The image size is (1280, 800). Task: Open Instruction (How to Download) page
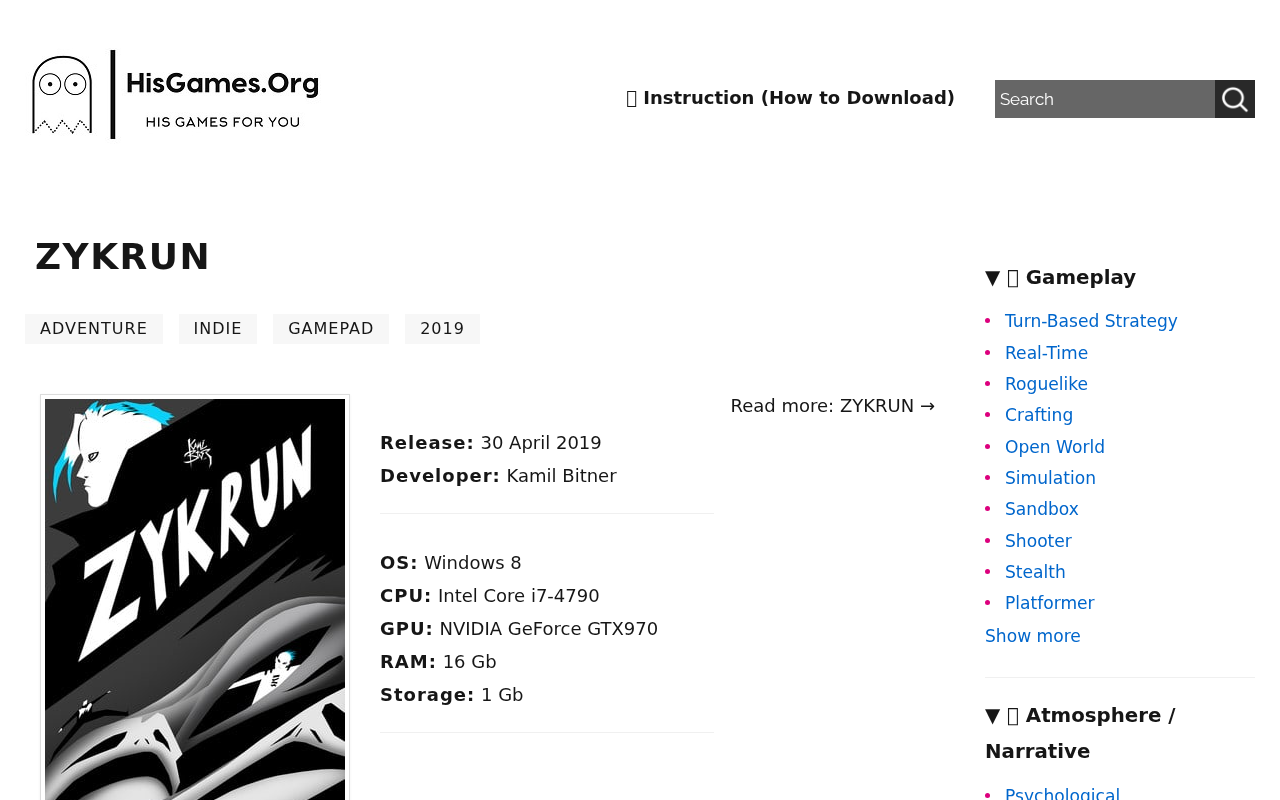click(x=790, y=98)
